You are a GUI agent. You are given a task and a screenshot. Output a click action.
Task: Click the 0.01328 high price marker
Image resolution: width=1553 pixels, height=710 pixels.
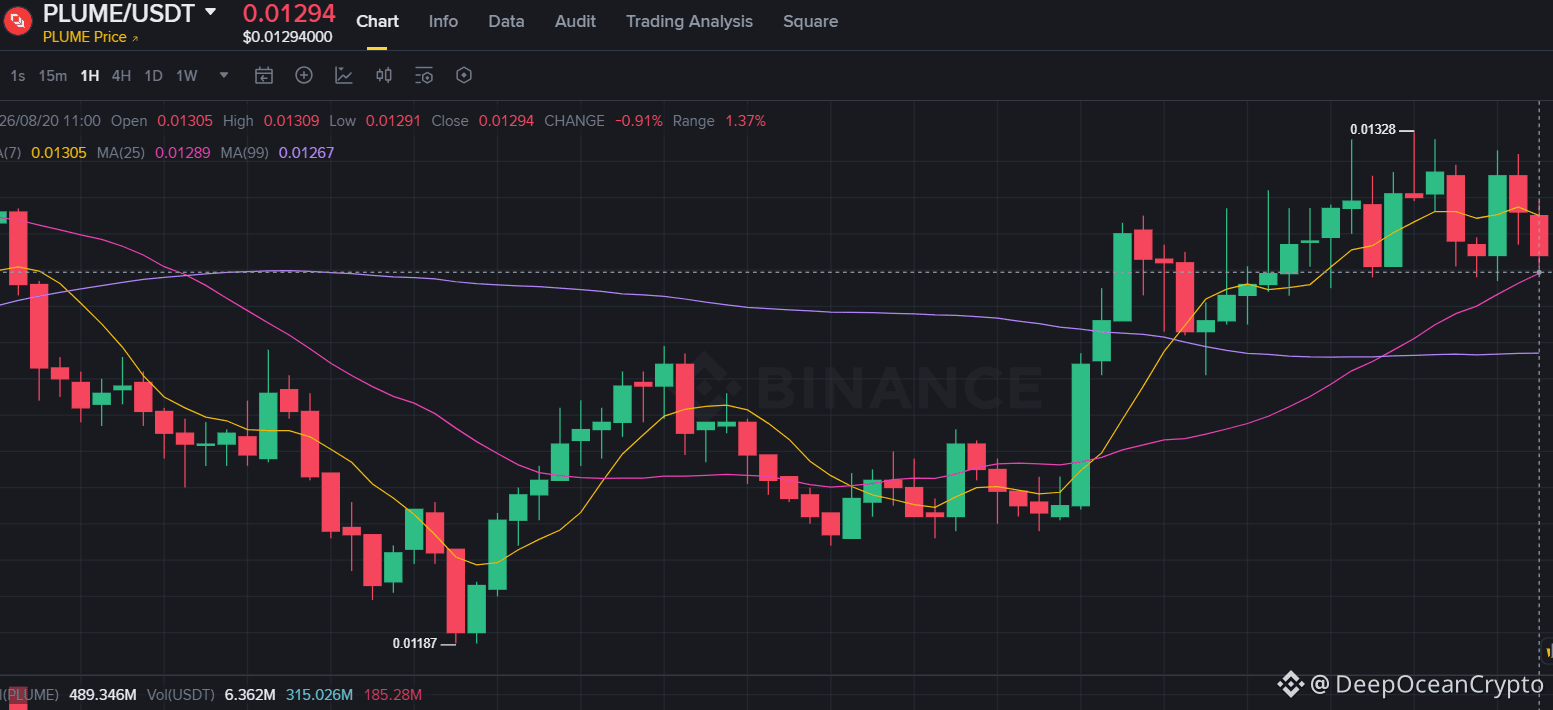pos(1372,129)
